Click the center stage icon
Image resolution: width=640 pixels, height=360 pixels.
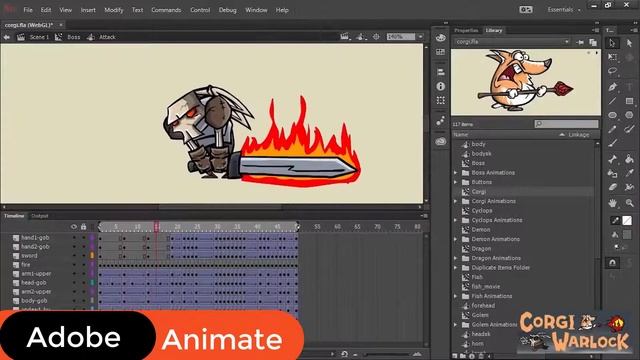(376, 37)
